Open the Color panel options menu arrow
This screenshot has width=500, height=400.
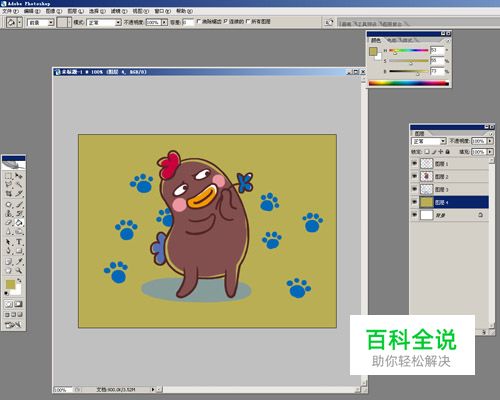[448, 40]
